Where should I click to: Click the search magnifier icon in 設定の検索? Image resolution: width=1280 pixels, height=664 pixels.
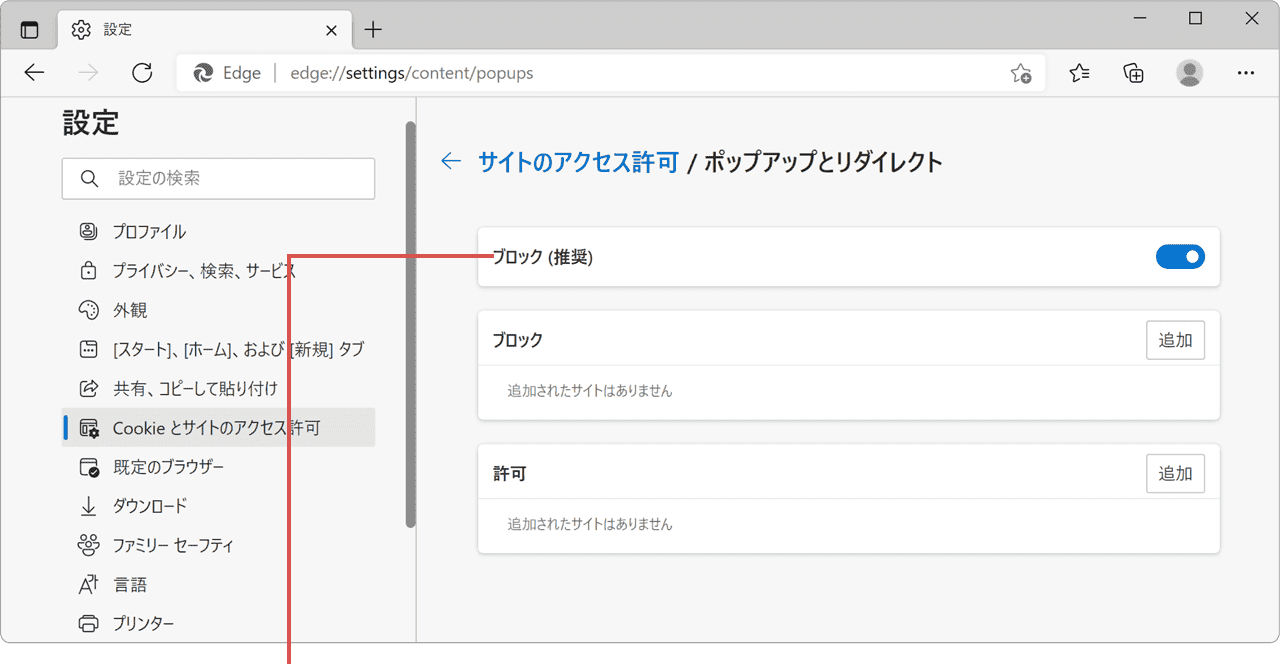coord(89,179)
